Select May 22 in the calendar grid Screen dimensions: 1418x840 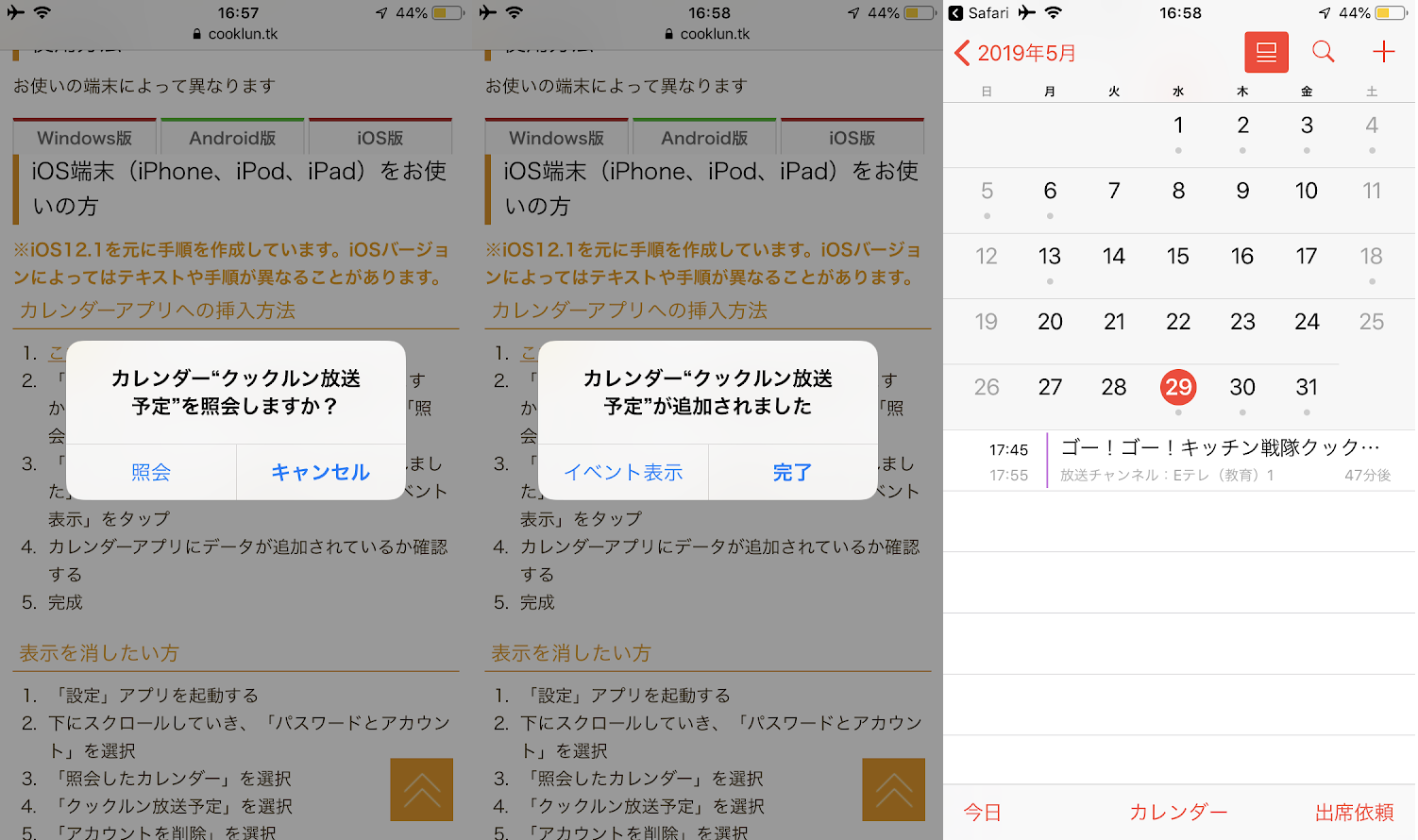(x=1178, y=322)
